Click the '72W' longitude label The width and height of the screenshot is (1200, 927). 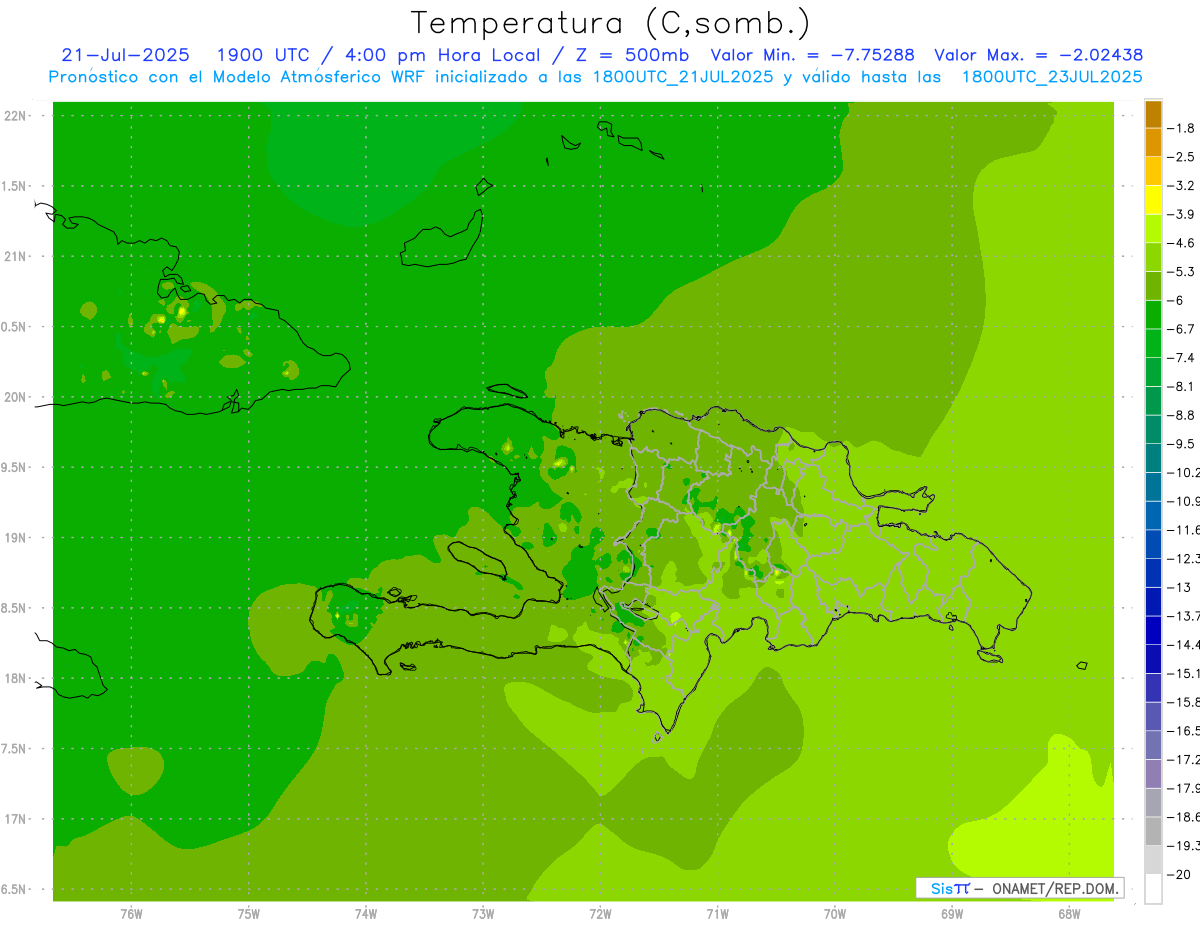tap(600, 914)
